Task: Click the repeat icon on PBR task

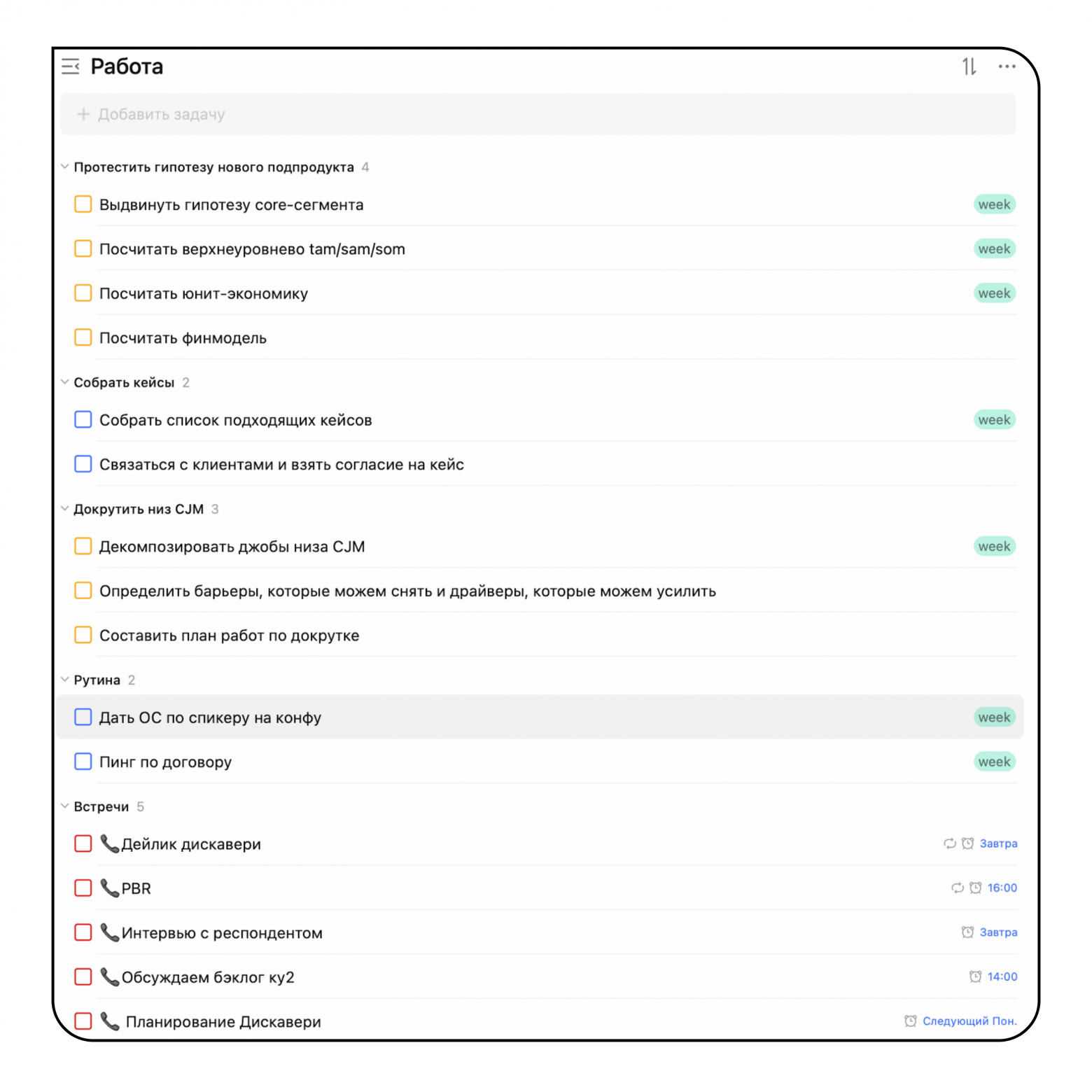Action: [x=957, y=888]
